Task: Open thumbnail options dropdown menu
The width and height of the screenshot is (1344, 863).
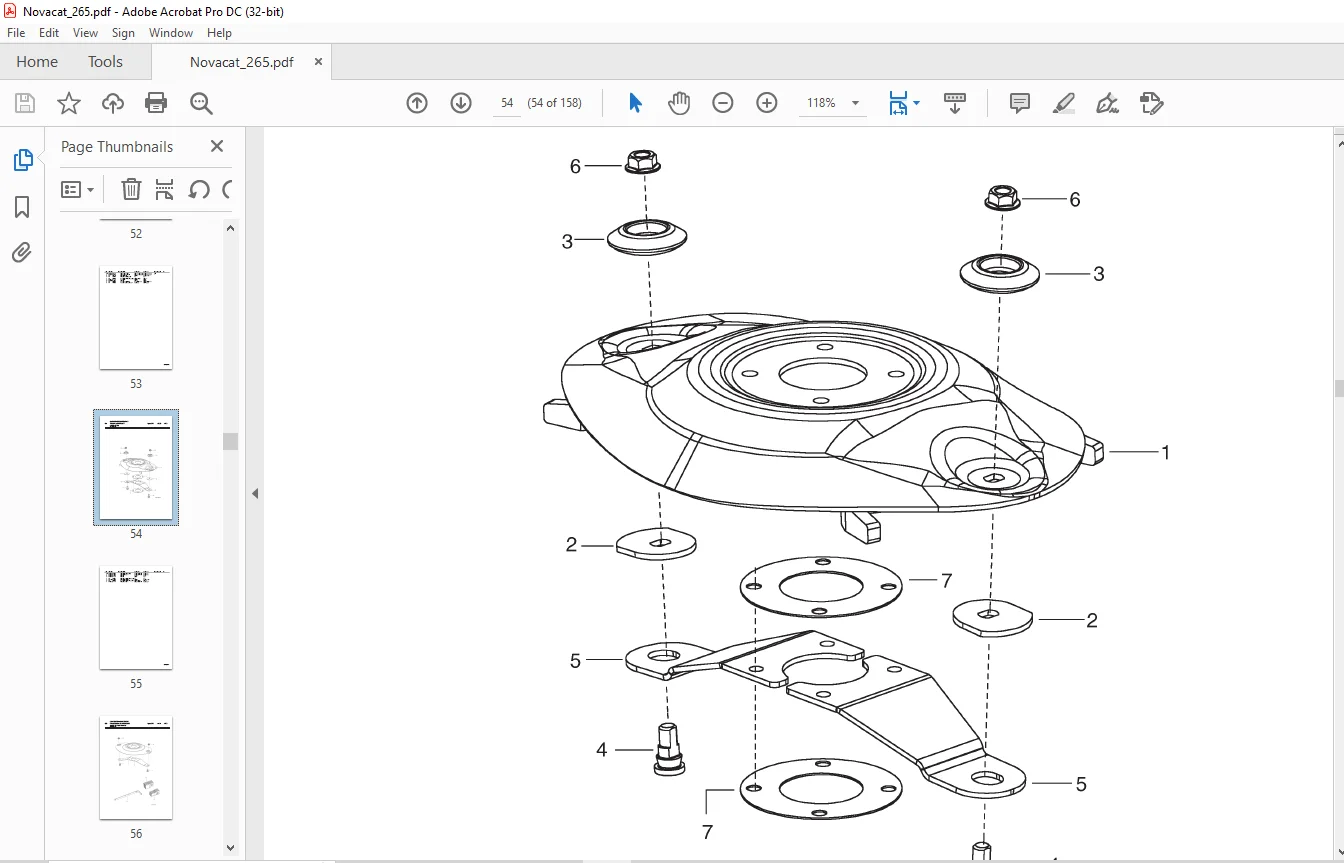Action: (78, 189)
